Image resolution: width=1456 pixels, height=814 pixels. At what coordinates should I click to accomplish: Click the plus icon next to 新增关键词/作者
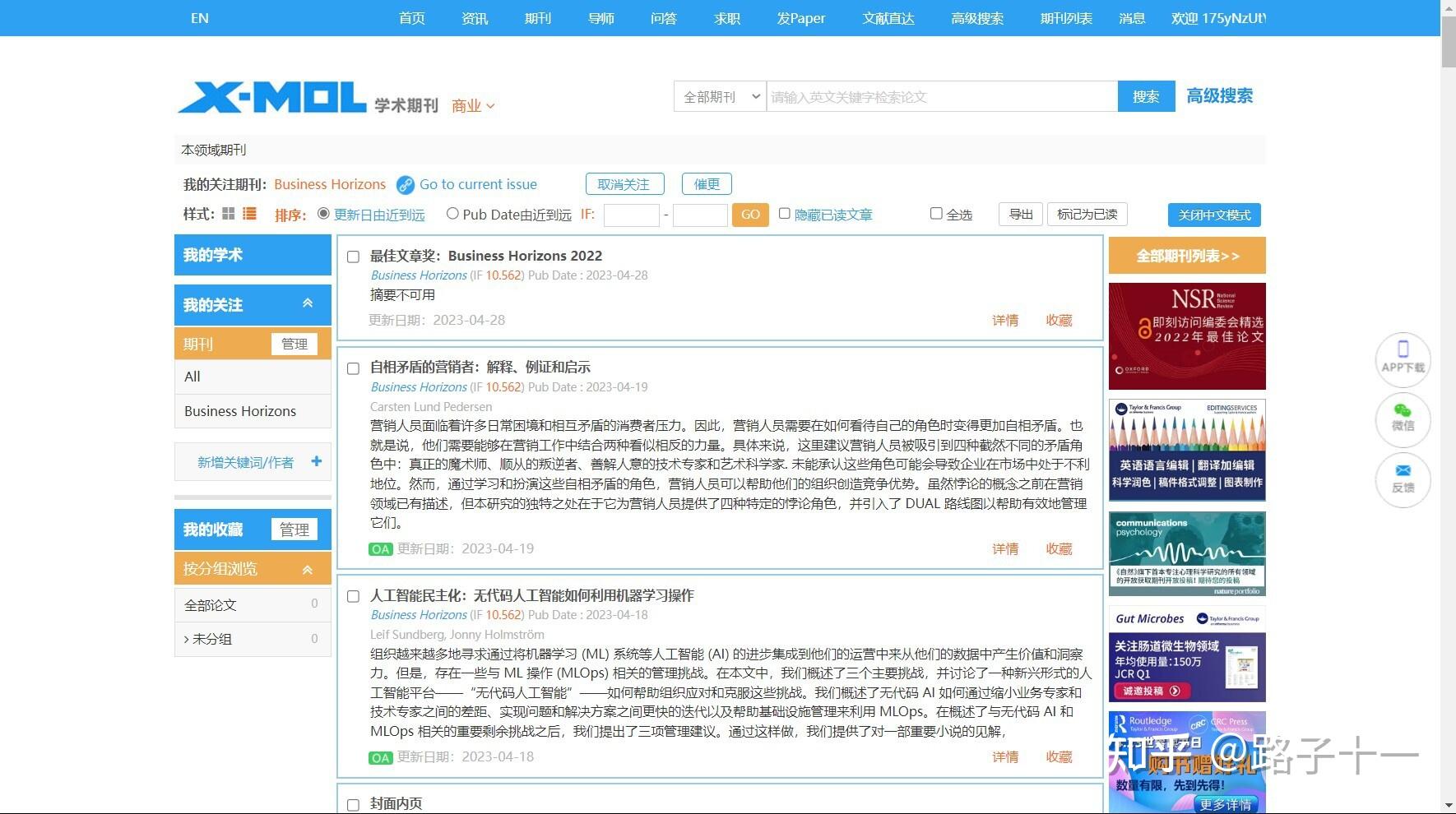coord(315,461)
